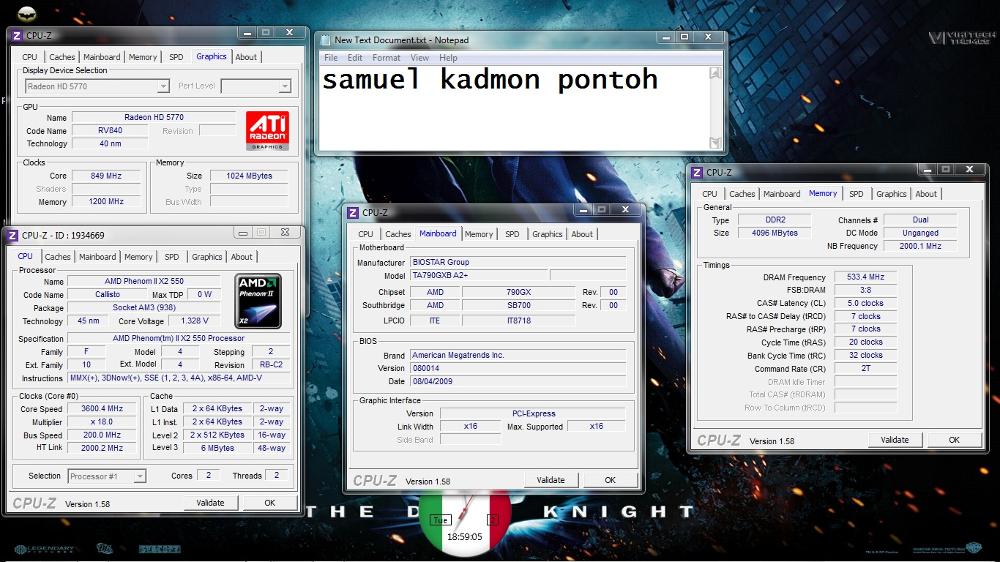The image size is (1000, 562).
Task: Click the processor name AMD Phenom II X2 550
Action: (x=144, y=281)
